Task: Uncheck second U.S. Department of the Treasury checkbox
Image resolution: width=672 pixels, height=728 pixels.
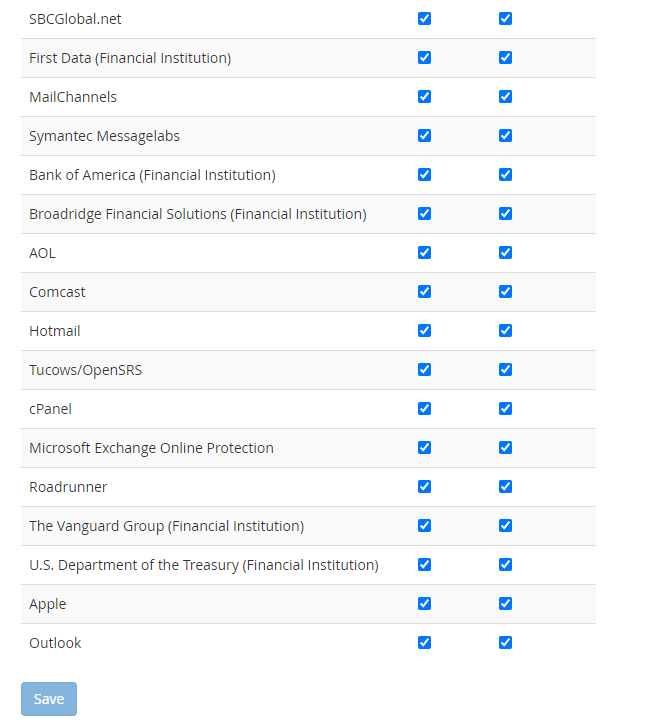Action: tap(505, 565)
